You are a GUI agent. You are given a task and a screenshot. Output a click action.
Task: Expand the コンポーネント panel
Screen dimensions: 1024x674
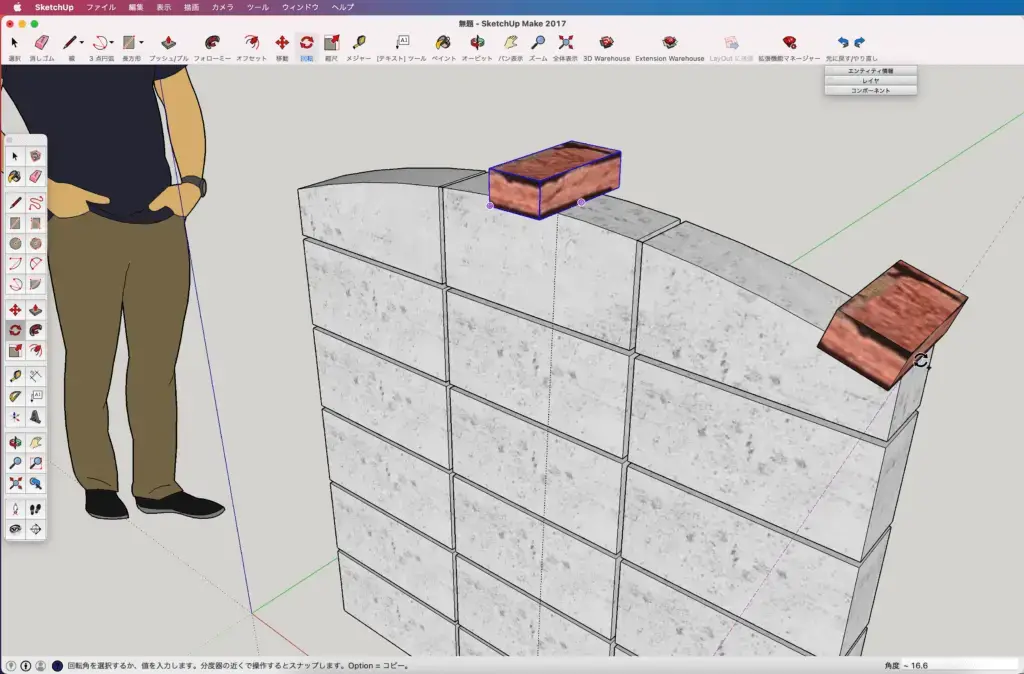871,90
